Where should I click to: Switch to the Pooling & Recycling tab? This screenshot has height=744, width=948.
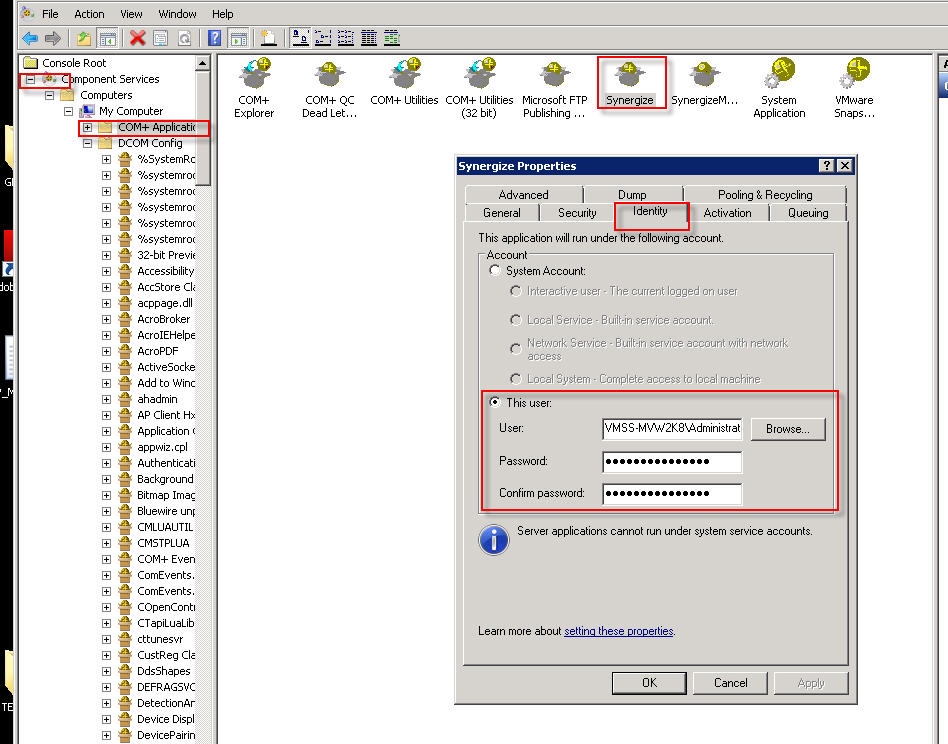pyautogui.click(x=765, y=195)
